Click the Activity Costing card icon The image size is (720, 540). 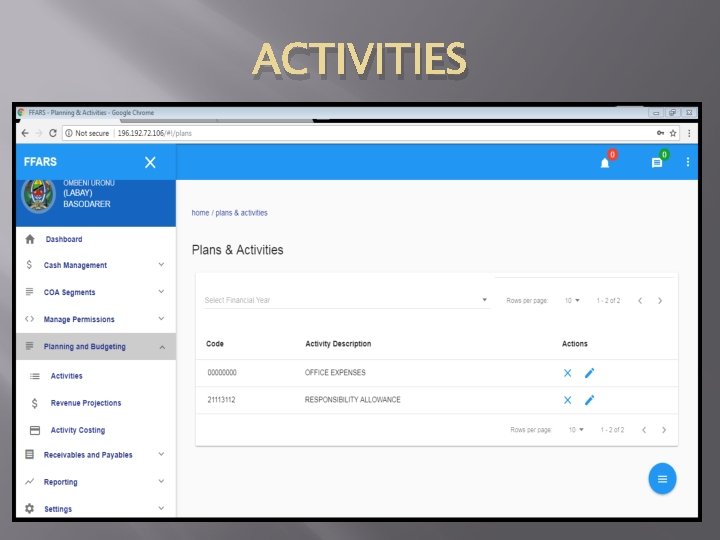[35, 430]
